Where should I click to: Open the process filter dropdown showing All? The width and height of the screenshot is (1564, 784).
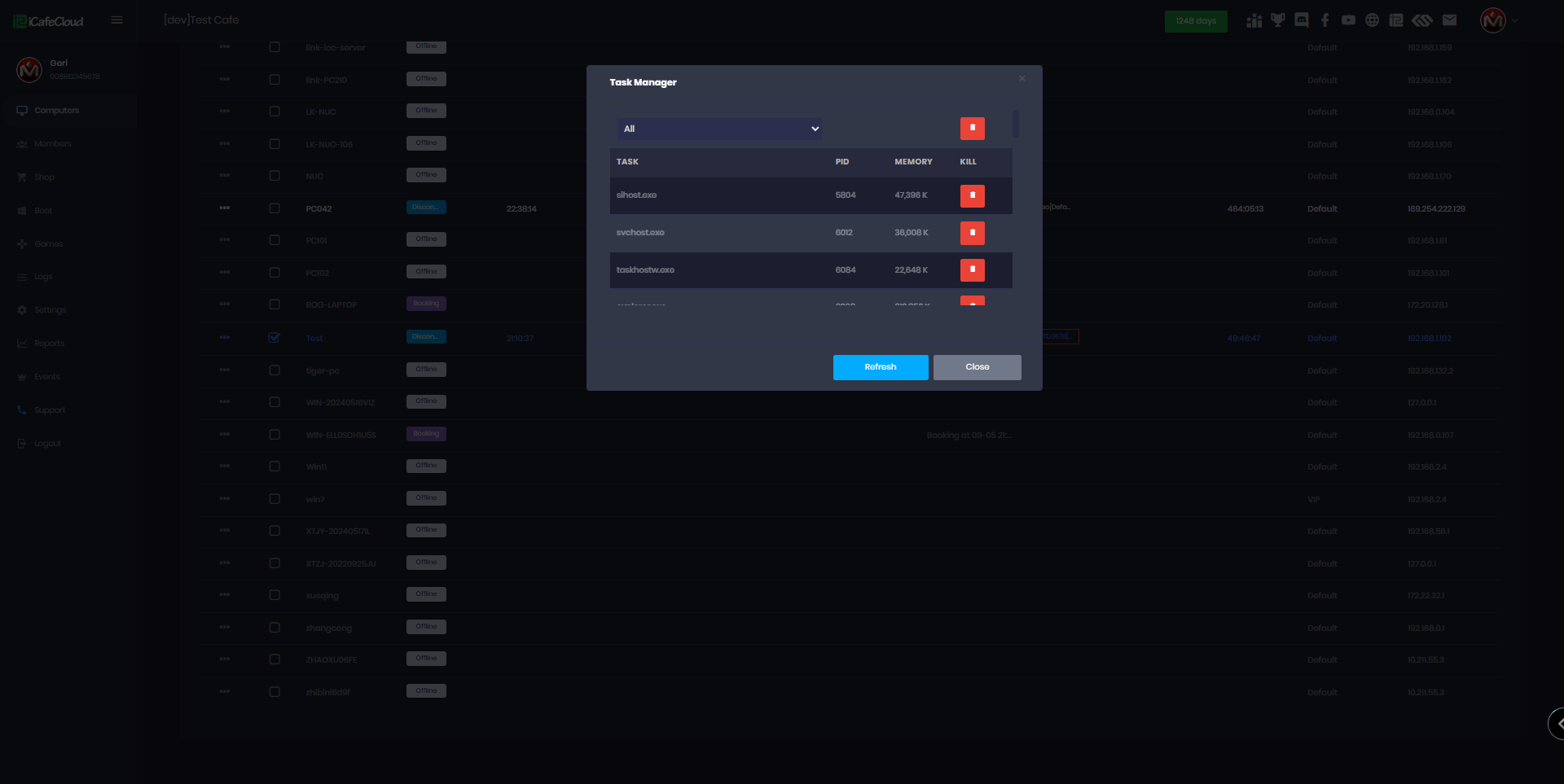(x=719, y=129)
